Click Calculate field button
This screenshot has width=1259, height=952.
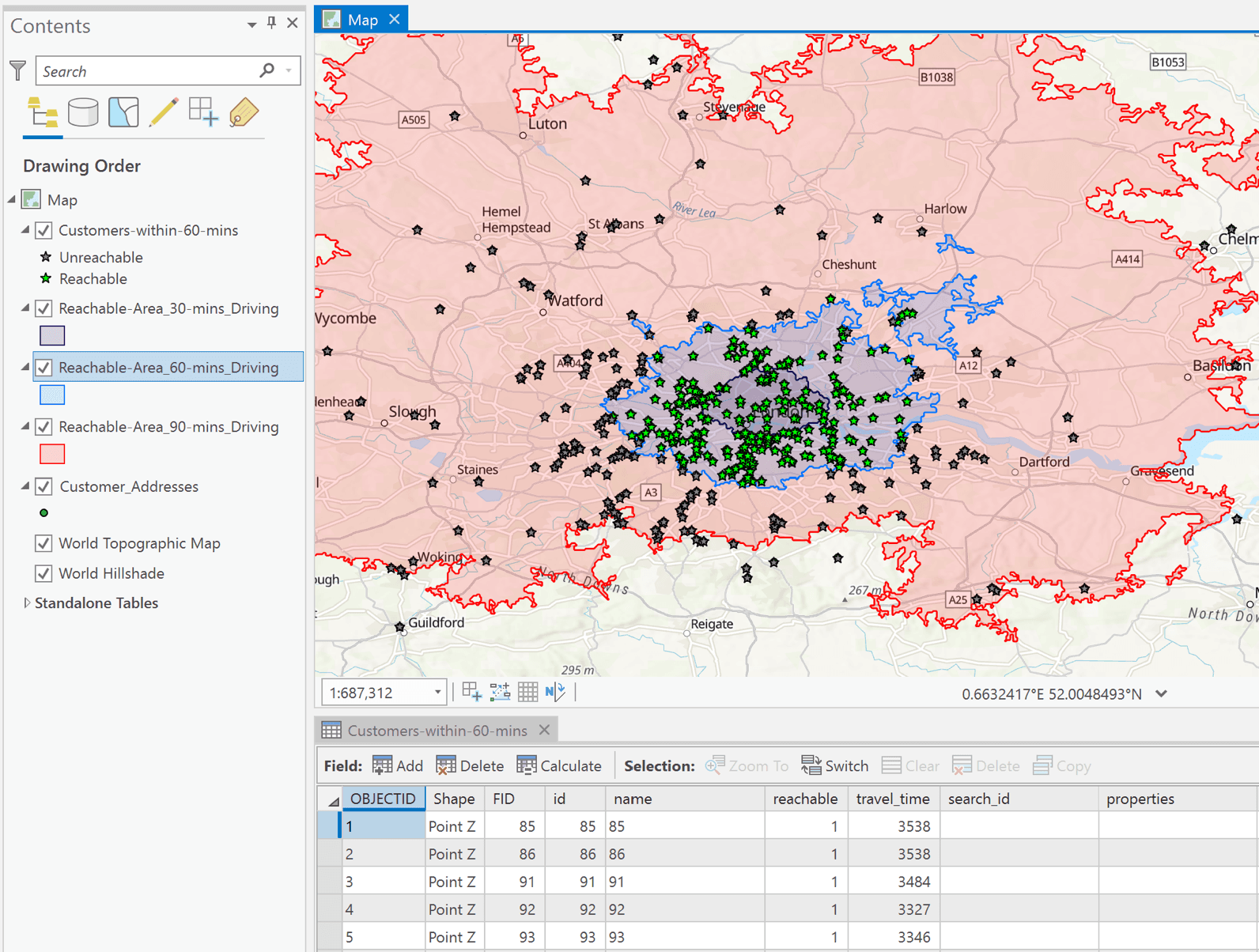(558, 766)
